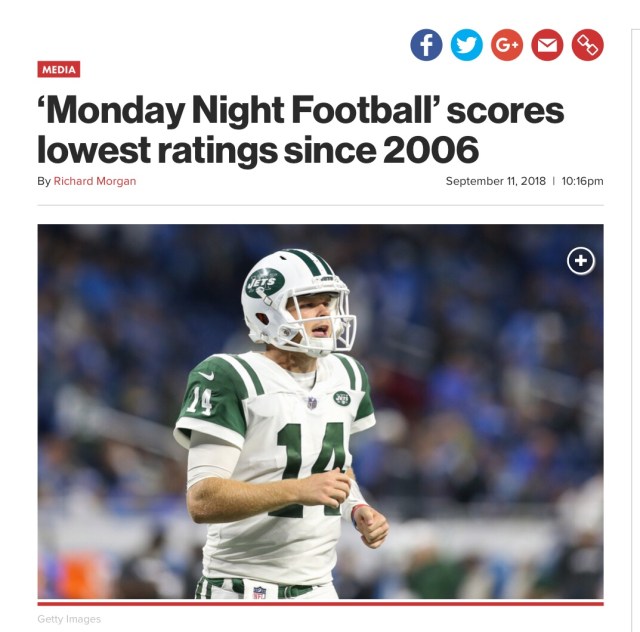Click the Jets logo on the helmet
The width and height of the screenshot is (640, 632).
pyautogui.click(x=265, y=283)
